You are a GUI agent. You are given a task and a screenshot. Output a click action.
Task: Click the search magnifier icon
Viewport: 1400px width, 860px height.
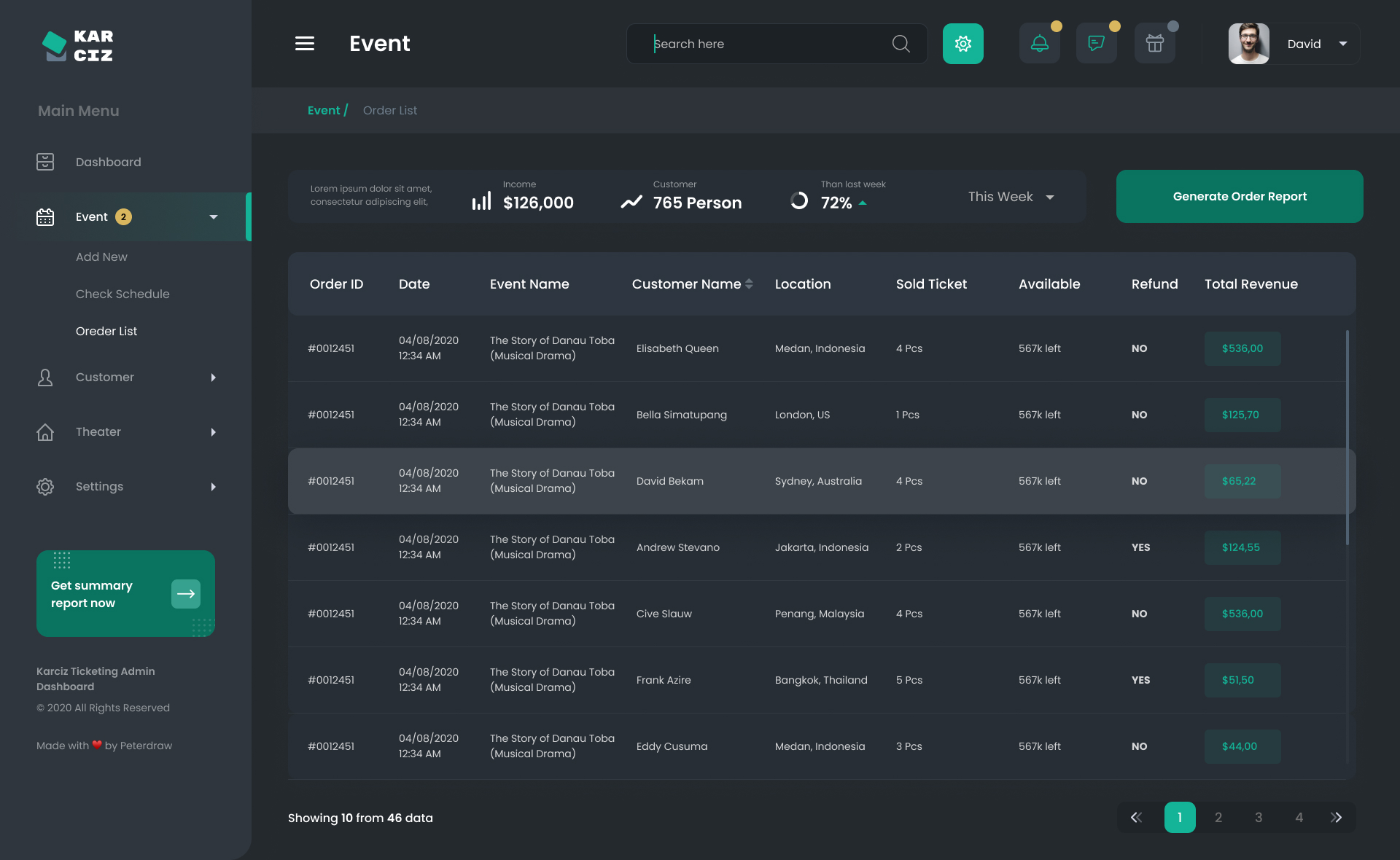[x=901, y=44]
